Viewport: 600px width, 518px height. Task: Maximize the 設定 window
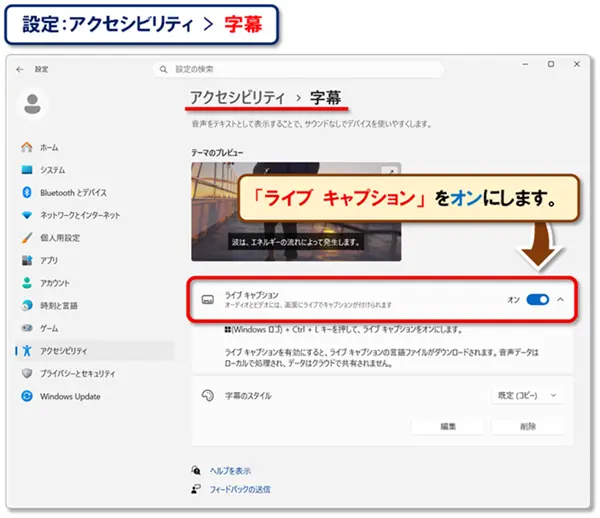(551, 64)
